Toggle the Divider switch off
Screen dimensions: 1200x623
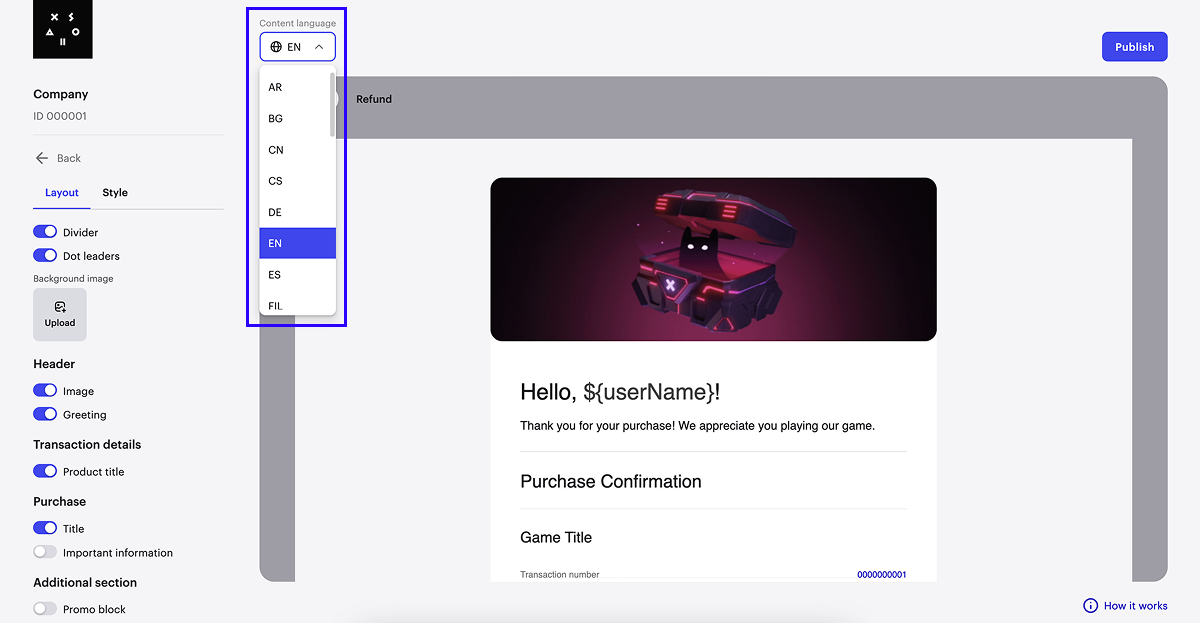[45, 232]
